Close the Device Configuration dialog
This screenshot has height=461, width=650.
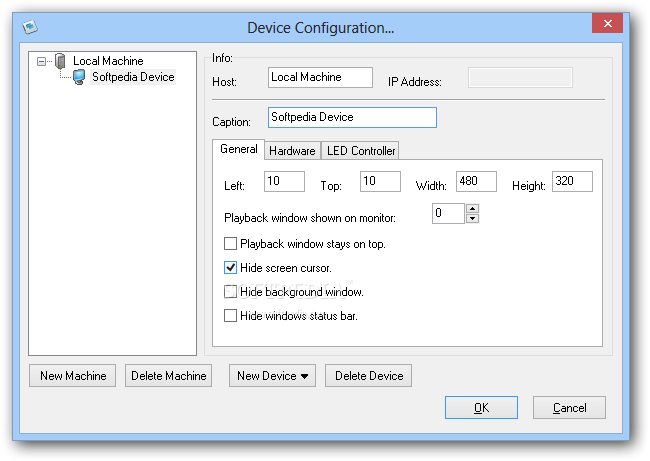click(x=607, y=23)
